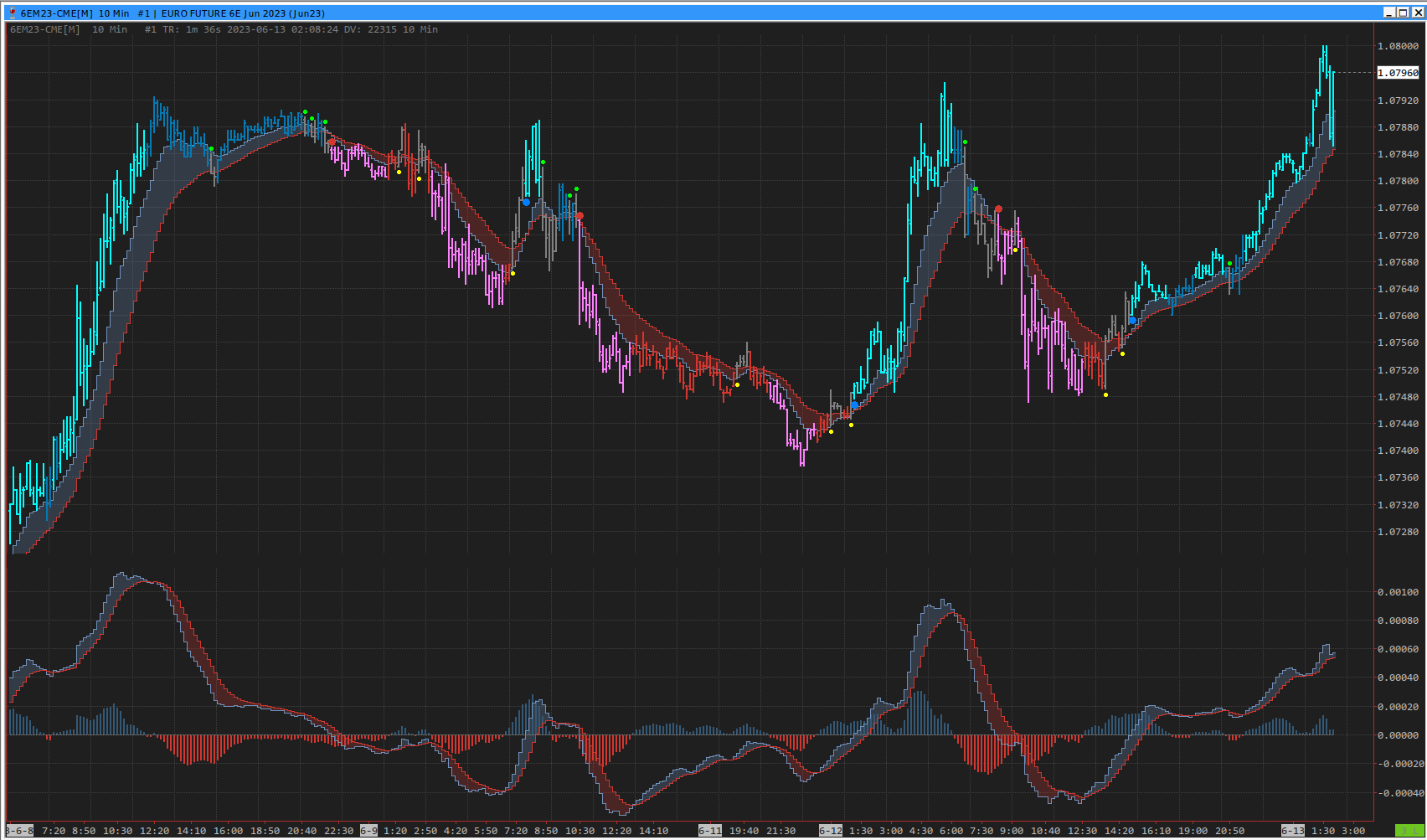The width and height of the screenshot is (1427, 840).
Task: Click the 1.07680 price scale label
Action: pyautogui.click(x=1399, y=262)
